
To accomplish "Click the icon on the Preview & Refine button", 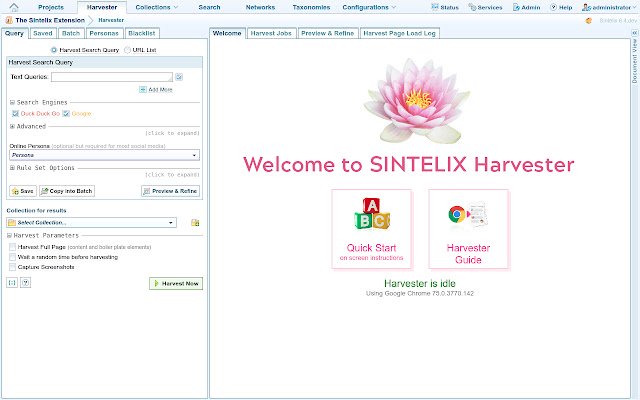I will [147, 191].
